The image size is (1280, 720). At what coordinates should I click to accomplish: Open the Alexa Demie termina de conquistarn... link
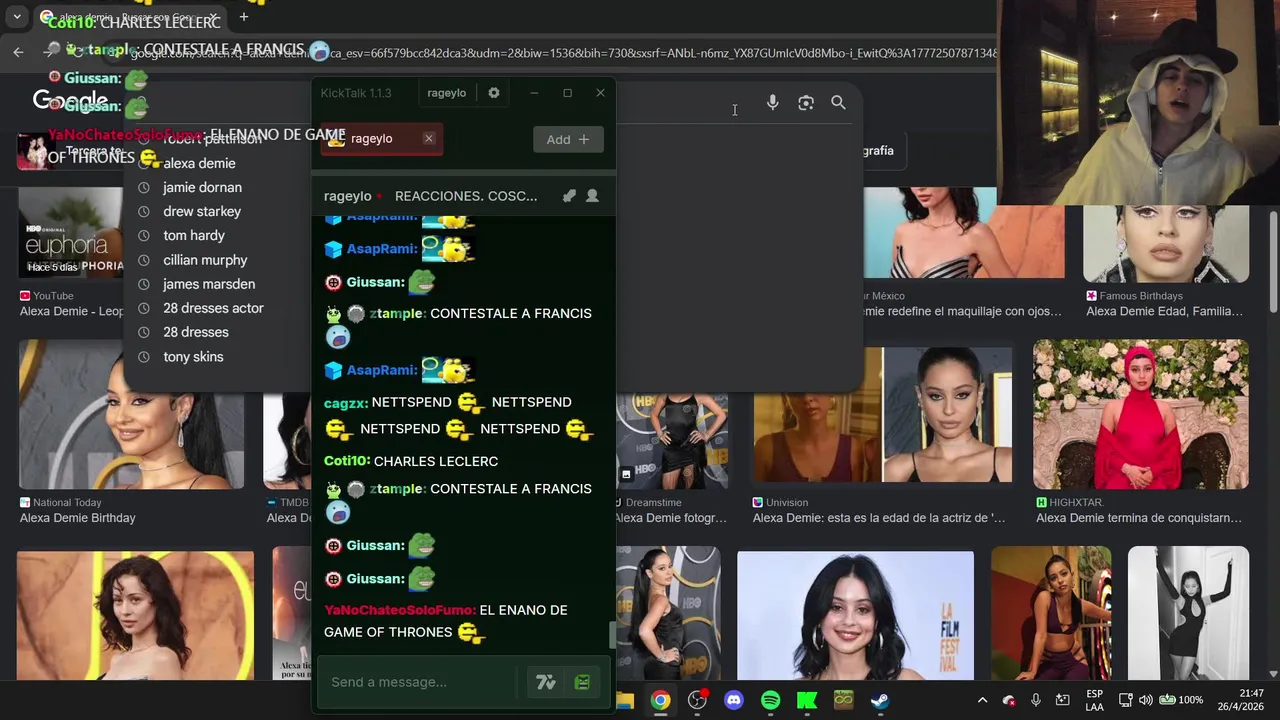[1139, 518]
